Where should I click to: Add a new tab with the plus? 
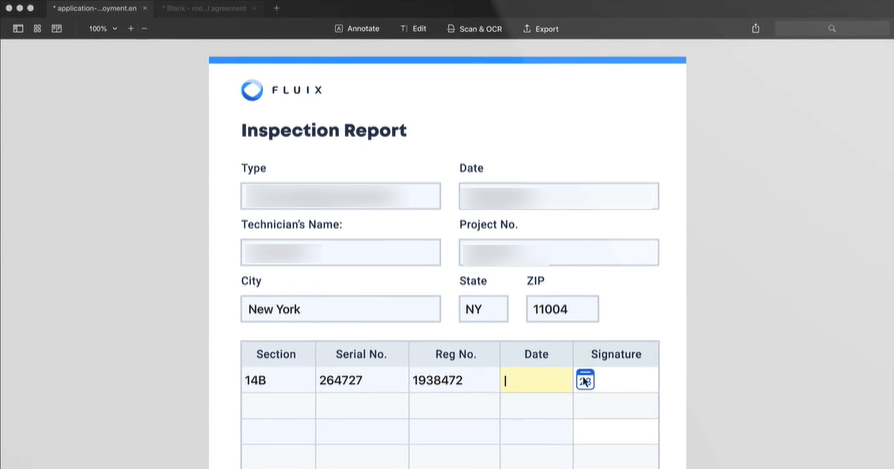[277, 9]
